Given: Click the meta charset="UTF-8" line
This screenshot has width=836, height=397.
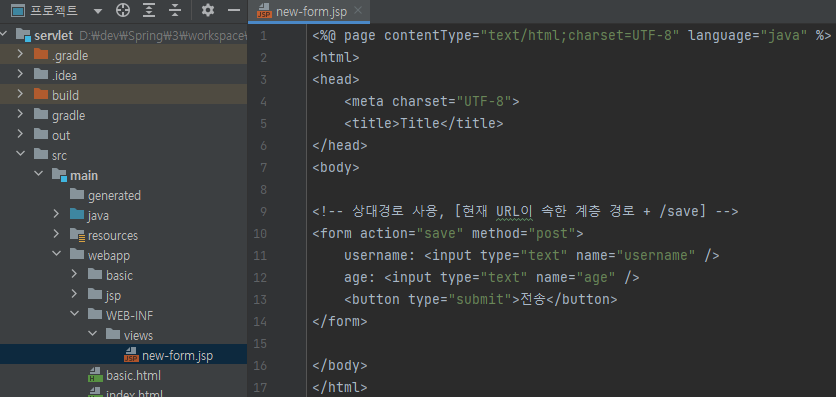Looking at the screenshot, I should pyautogui.click(x=432, y=101).
